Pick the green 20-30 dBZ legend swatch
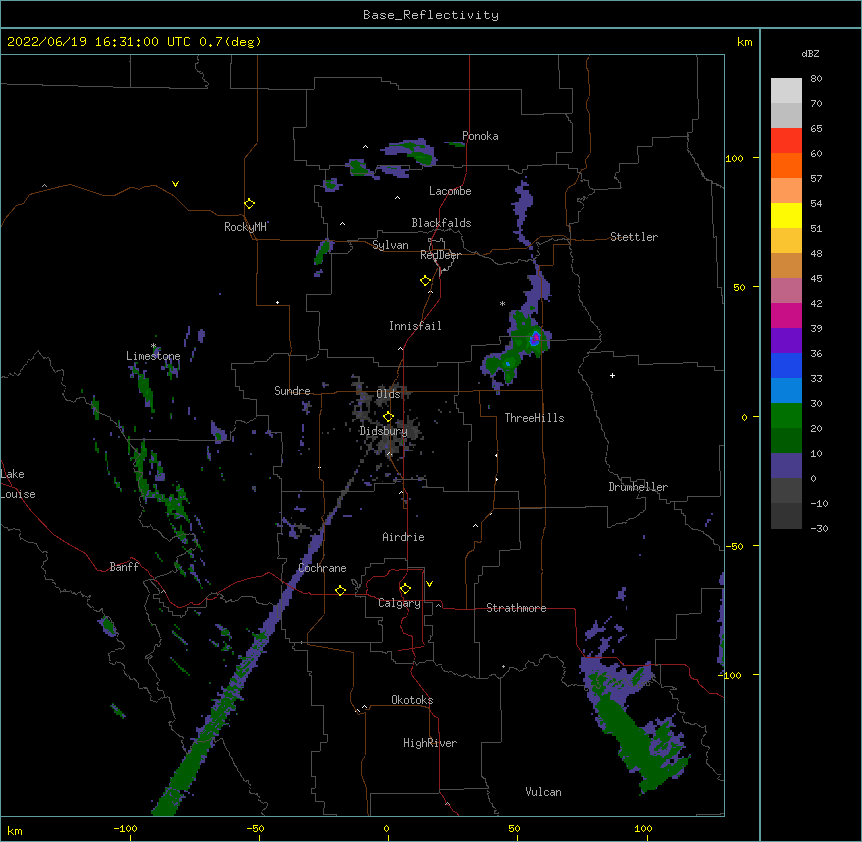The width and height of the screenshot is (862, 842). coord(786,416)
